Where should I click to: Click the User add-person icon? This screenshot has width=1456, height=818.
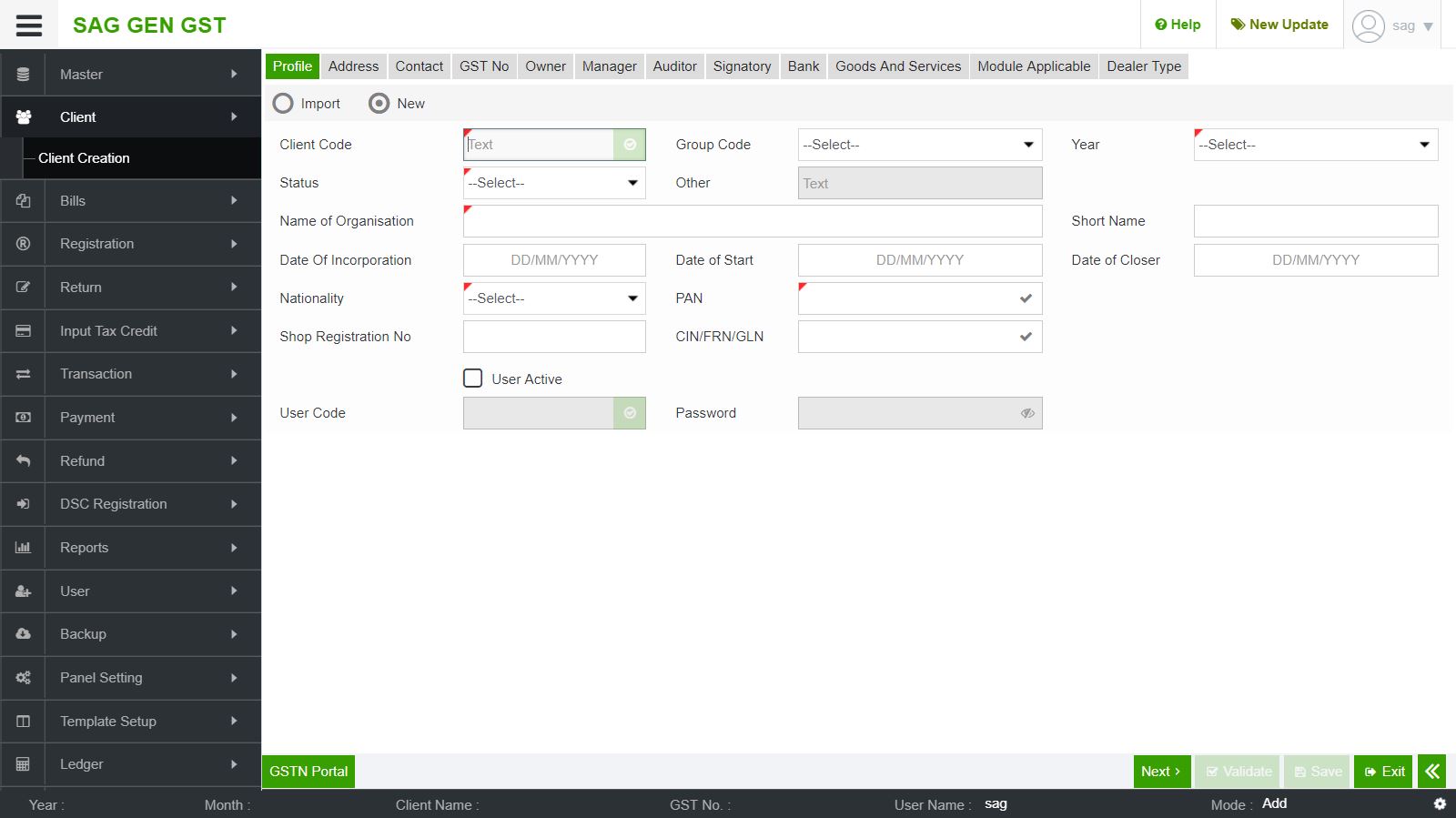(x=24, y=591)
